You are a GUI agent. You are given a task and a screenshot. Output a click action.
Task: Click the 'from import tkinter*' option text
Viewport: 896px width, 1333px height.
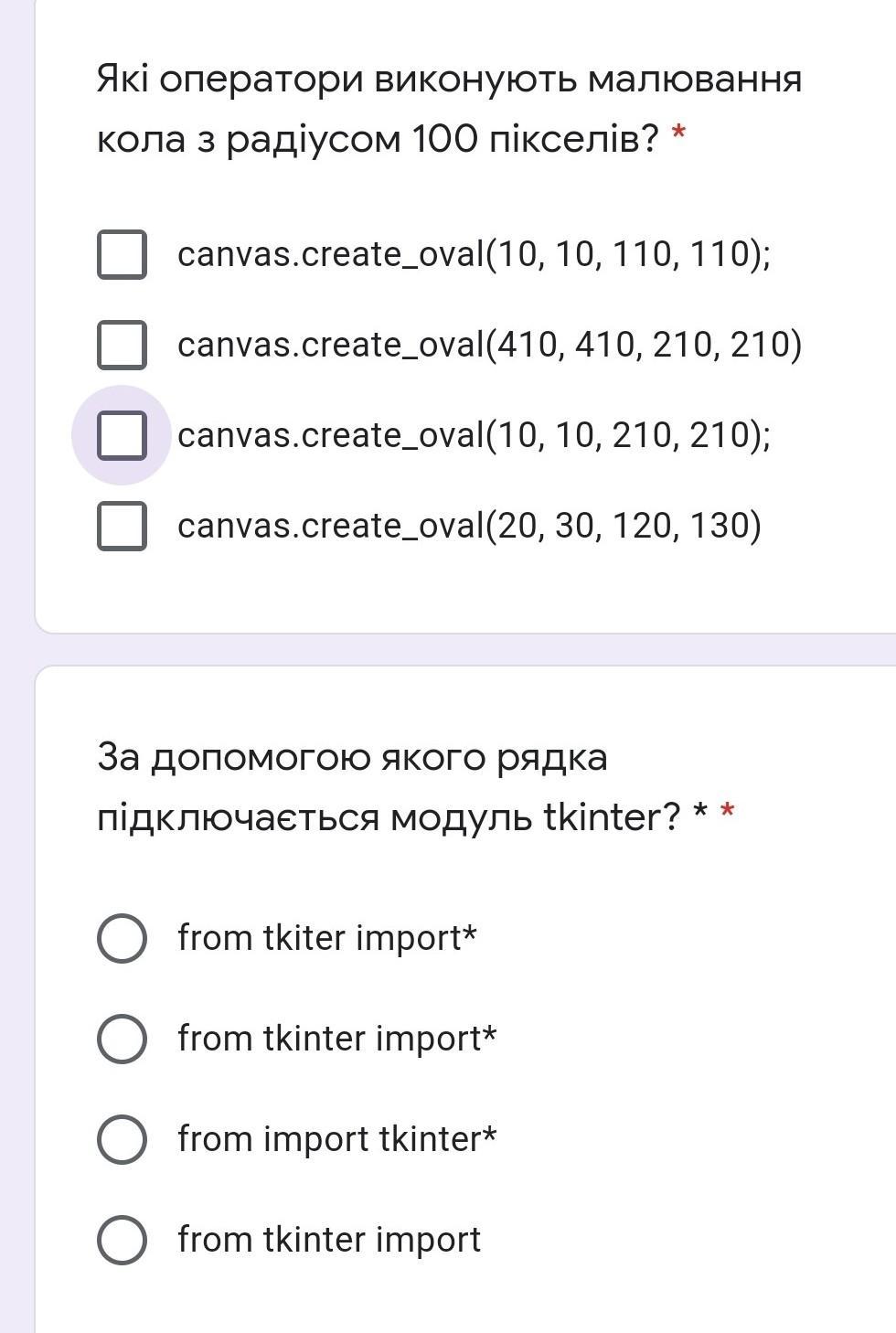coord(337,1139)
